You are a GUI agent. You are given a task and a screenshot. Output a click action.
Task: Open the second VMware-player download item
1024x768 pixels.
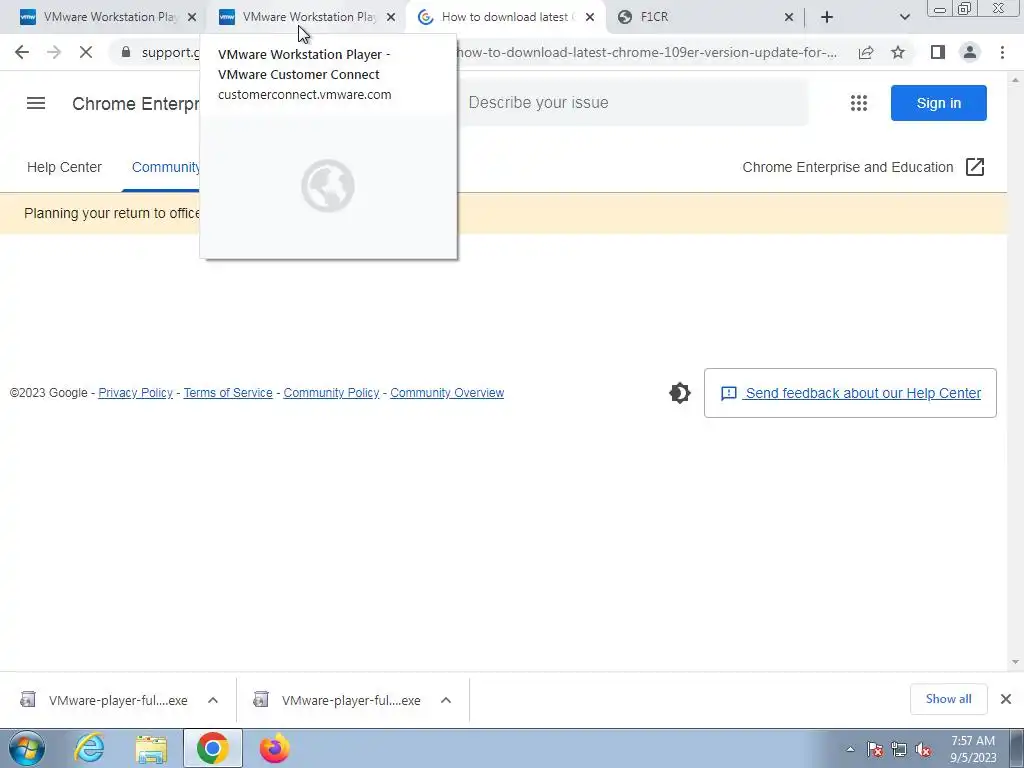(338, 700)
